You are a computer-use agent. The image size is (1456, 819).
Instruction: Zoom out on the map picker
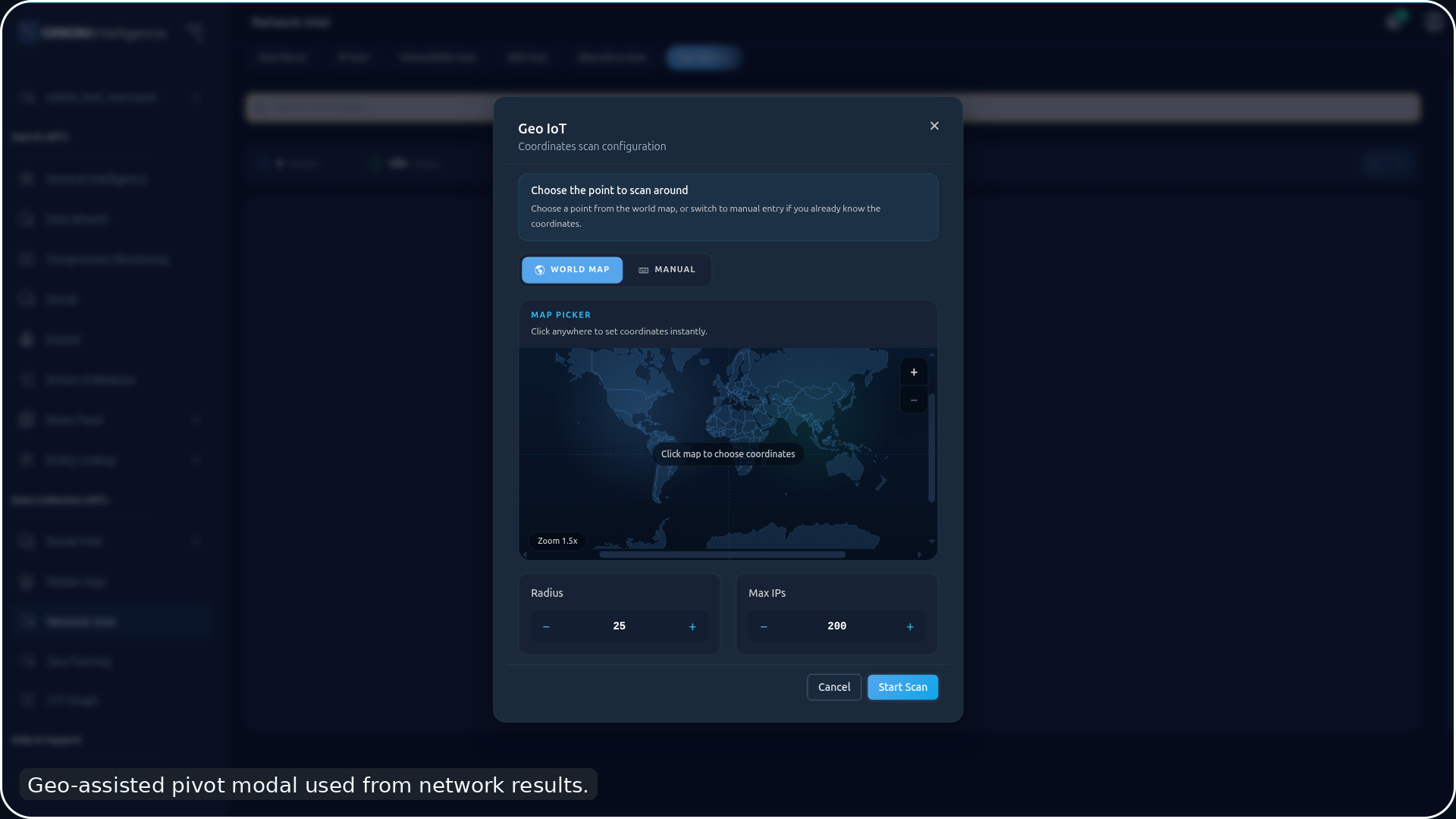point(914,400)
